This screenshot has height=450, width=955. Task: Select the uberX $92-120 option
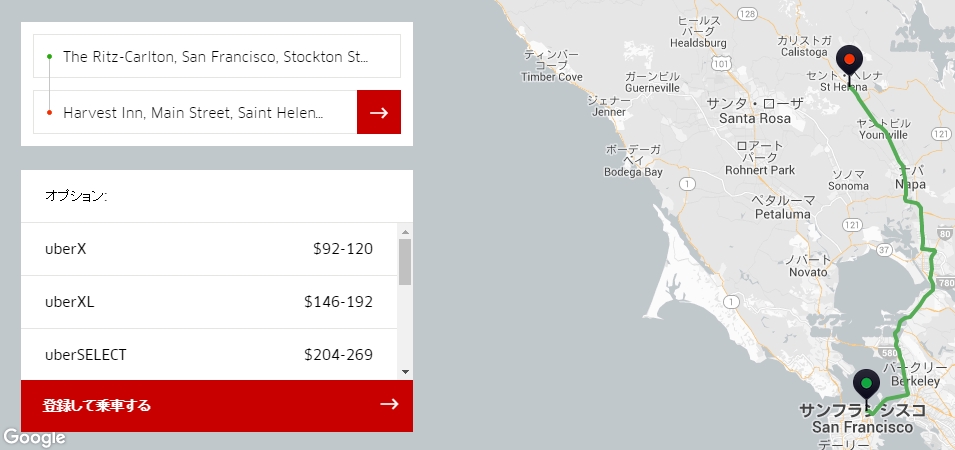tap(209, 249)
